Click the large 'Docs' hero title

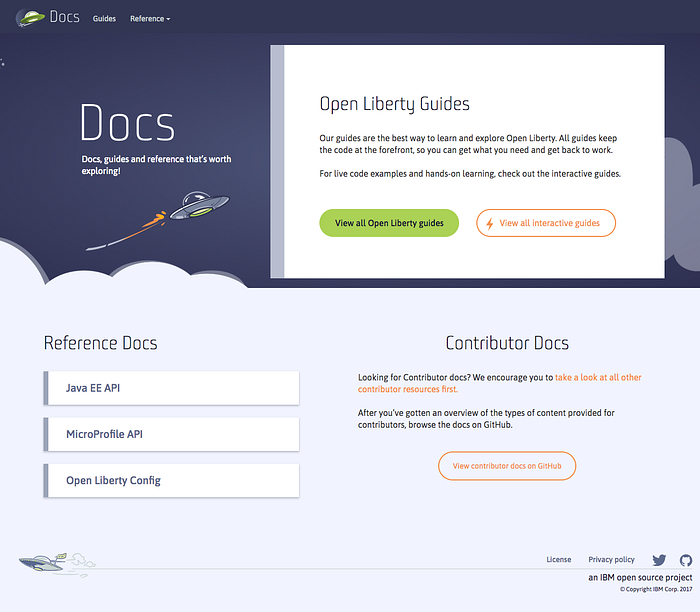(128, 123)
